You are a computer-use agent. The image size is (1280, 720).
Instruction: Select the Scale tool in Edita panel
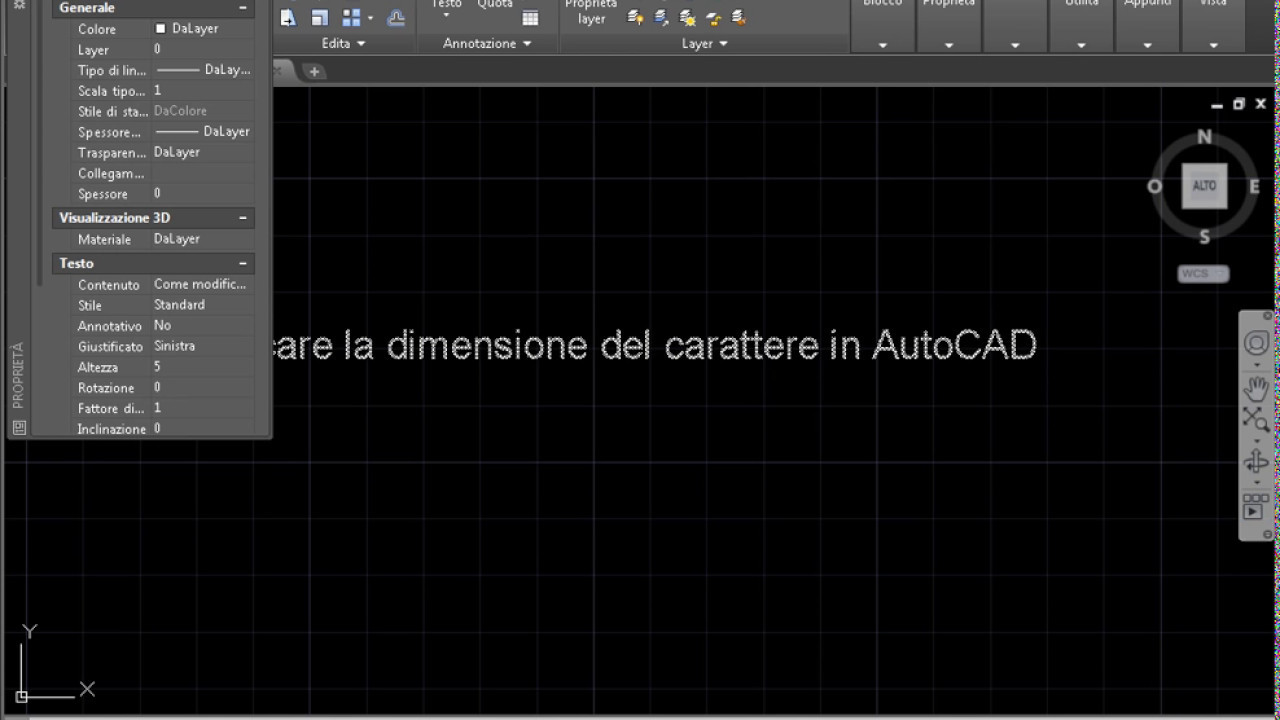click(319, 18)
